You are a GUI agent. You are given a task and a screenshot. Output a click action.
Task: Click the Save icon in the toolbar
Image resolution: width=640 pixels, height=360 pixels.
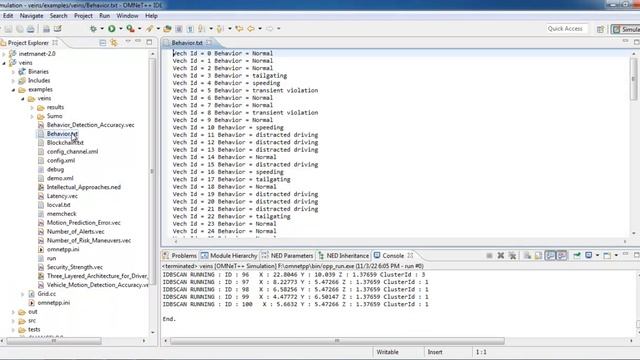pos(8,29)
